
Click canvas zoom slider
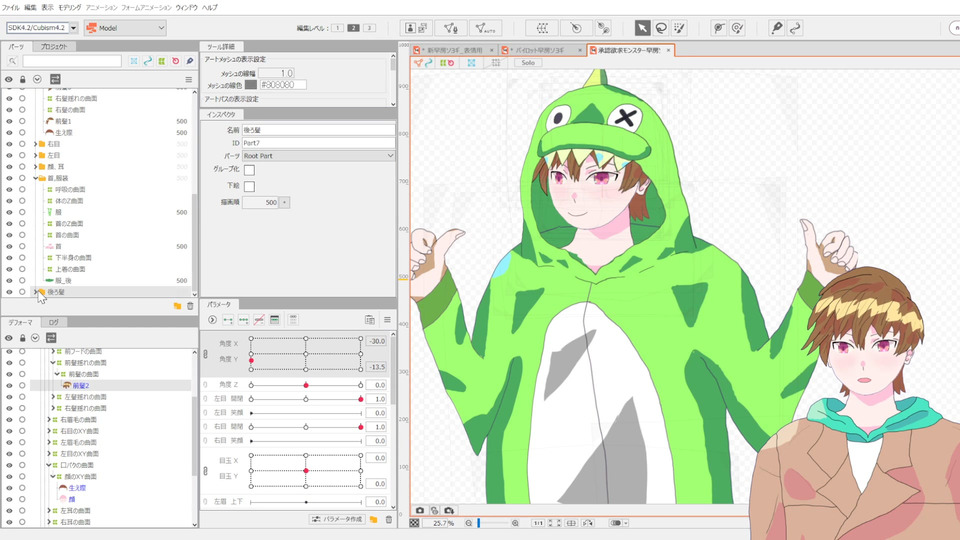pos(492,523)
